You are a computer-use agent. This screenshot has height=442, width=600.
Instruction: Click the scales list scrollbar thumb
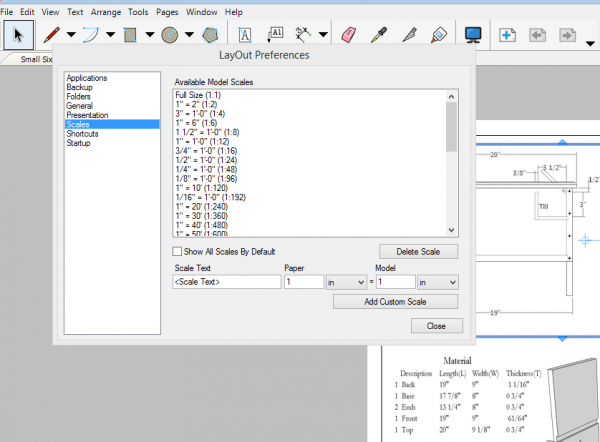(x=451, y=127)
